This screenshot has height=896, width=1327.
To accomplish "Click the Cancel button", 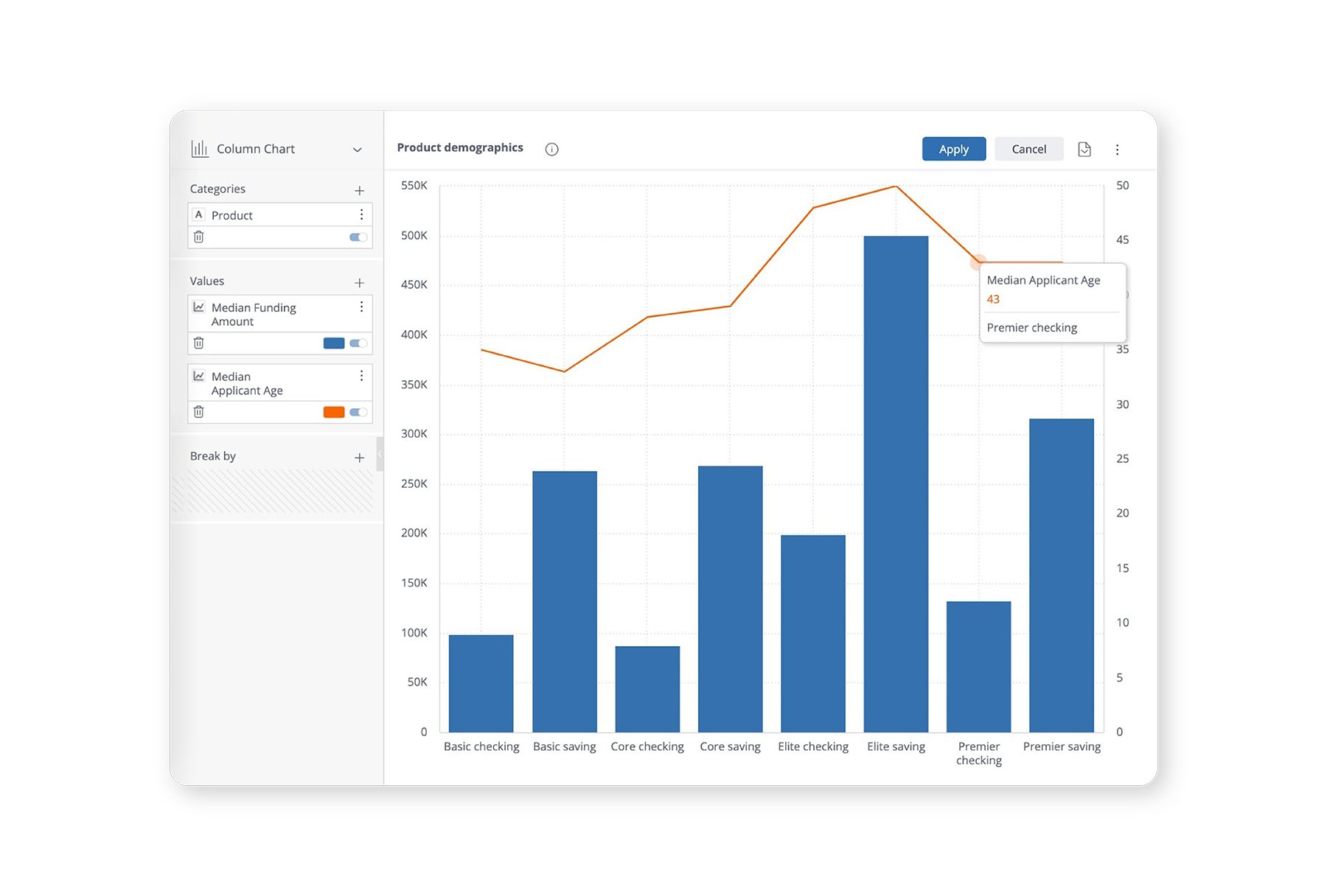I will click(x=1028, y=149).
